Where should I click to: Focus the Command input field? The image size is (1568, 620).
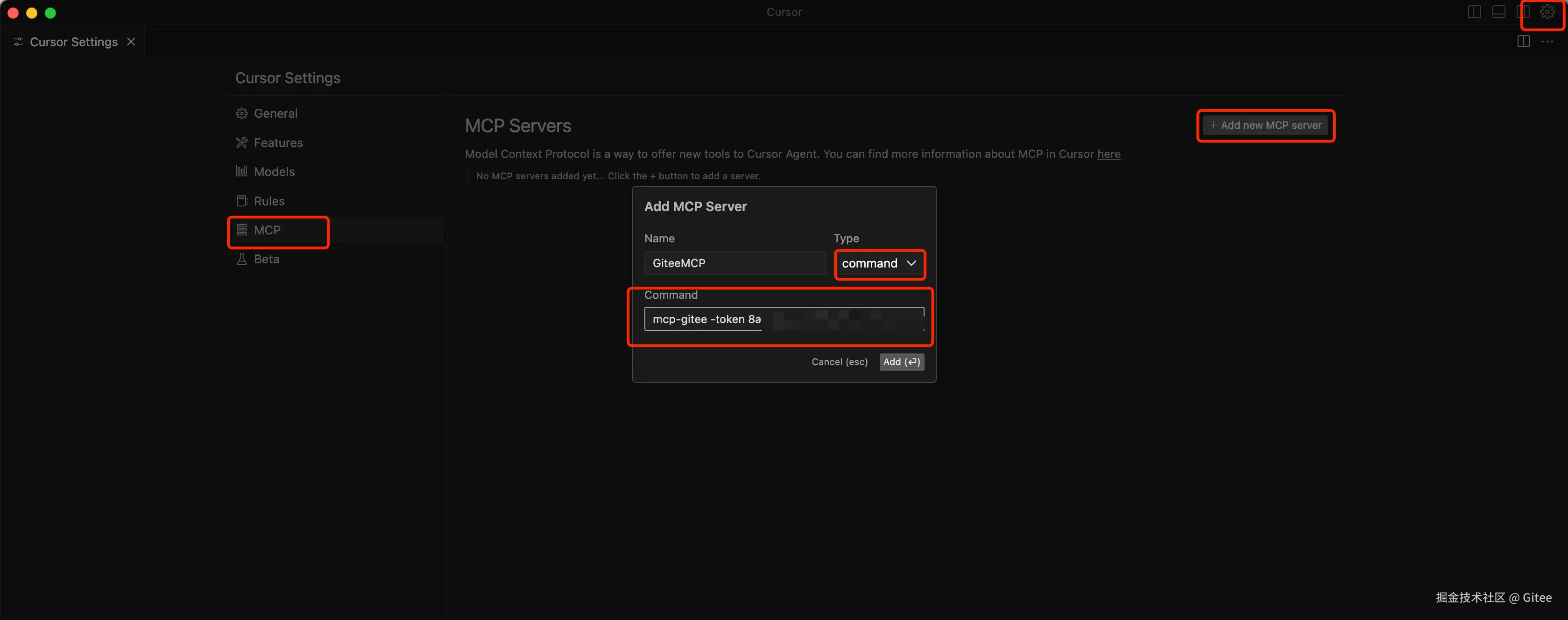(784, 319)
